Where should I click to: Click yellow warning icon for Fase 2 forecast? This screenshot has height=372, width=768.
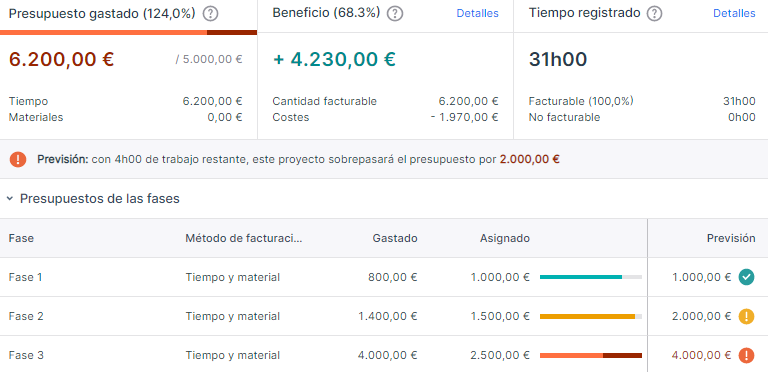(x=746, y=316)
